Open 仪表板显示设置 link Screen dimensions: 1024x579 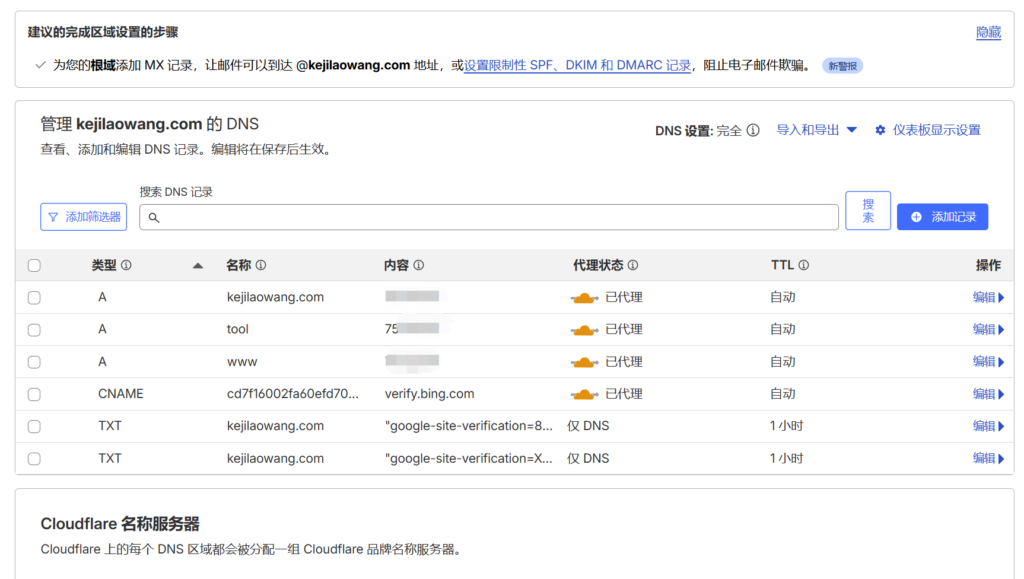point(936,130)
